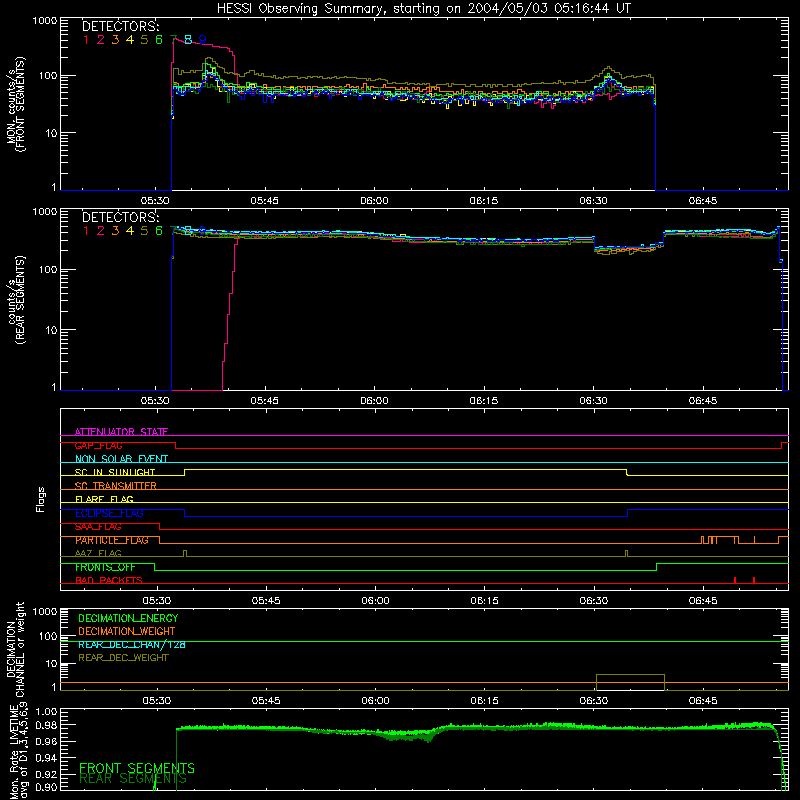Select the FRONTS_OFF flag label
The image size is (800, 800).
click(x=105, y=567)
